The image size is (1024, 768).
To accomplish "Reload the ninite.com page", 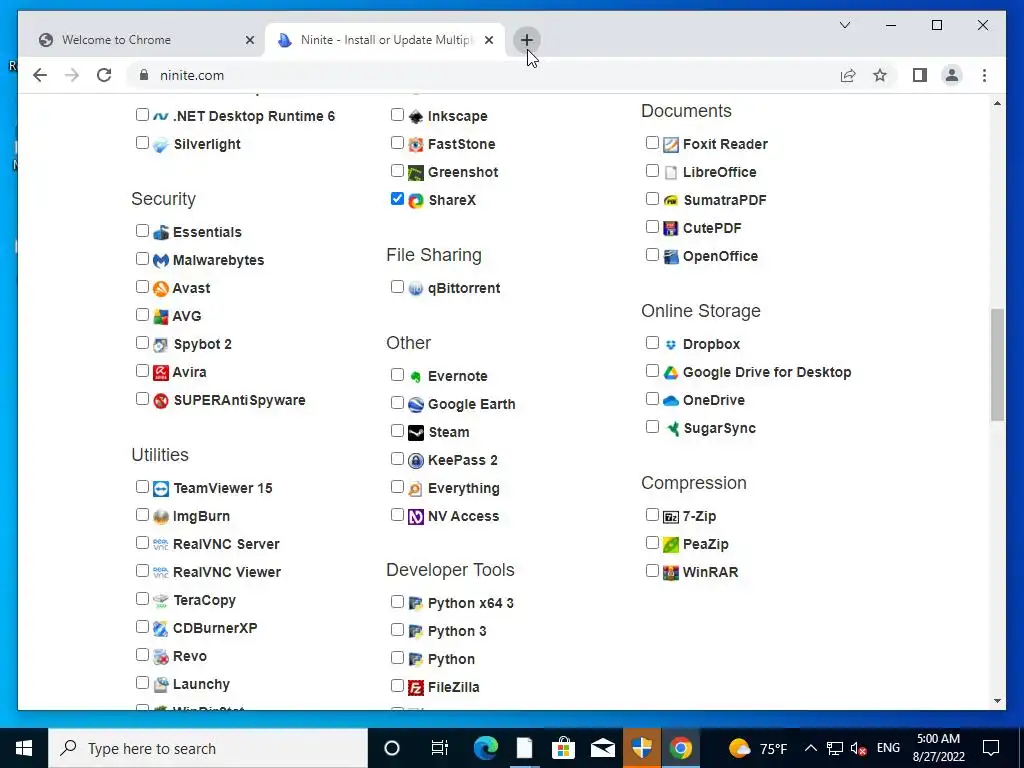I will pyautogui.click(x=104, y=75).
